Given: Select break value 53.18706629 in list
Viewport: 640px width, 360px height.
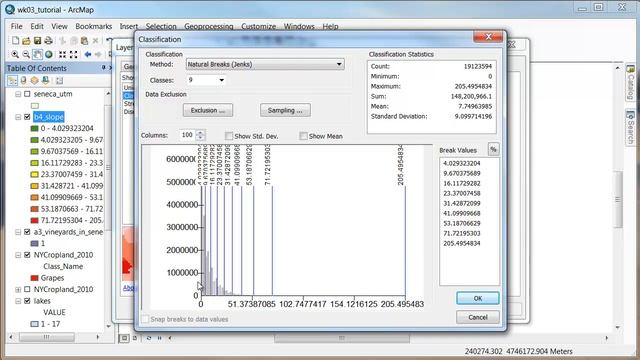Looking at the screenshot, I should (462, 223).
